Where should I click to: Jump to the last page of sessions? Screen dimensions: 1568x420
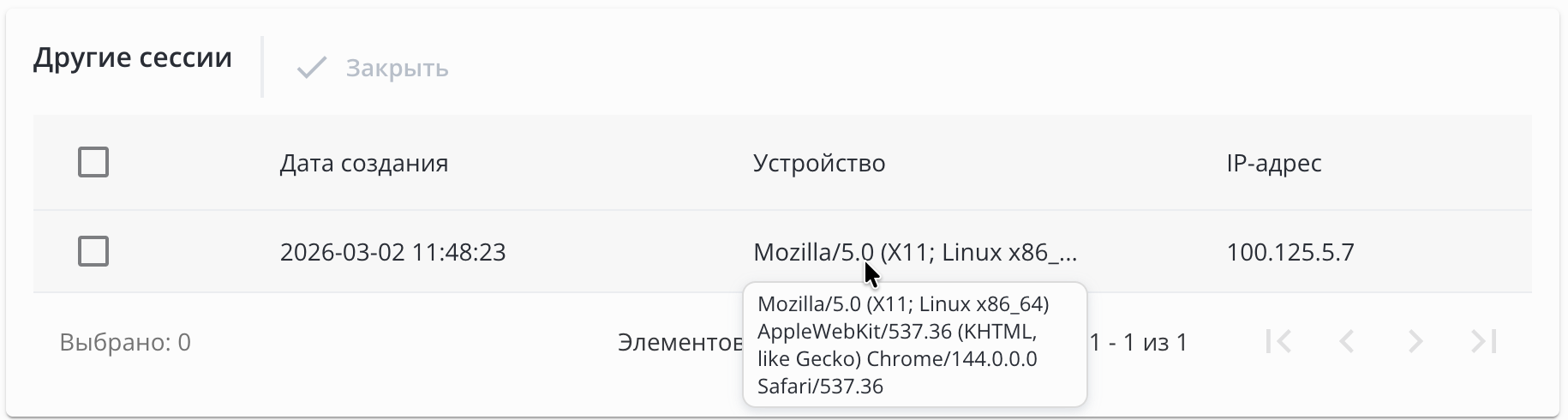point(1484,341)
